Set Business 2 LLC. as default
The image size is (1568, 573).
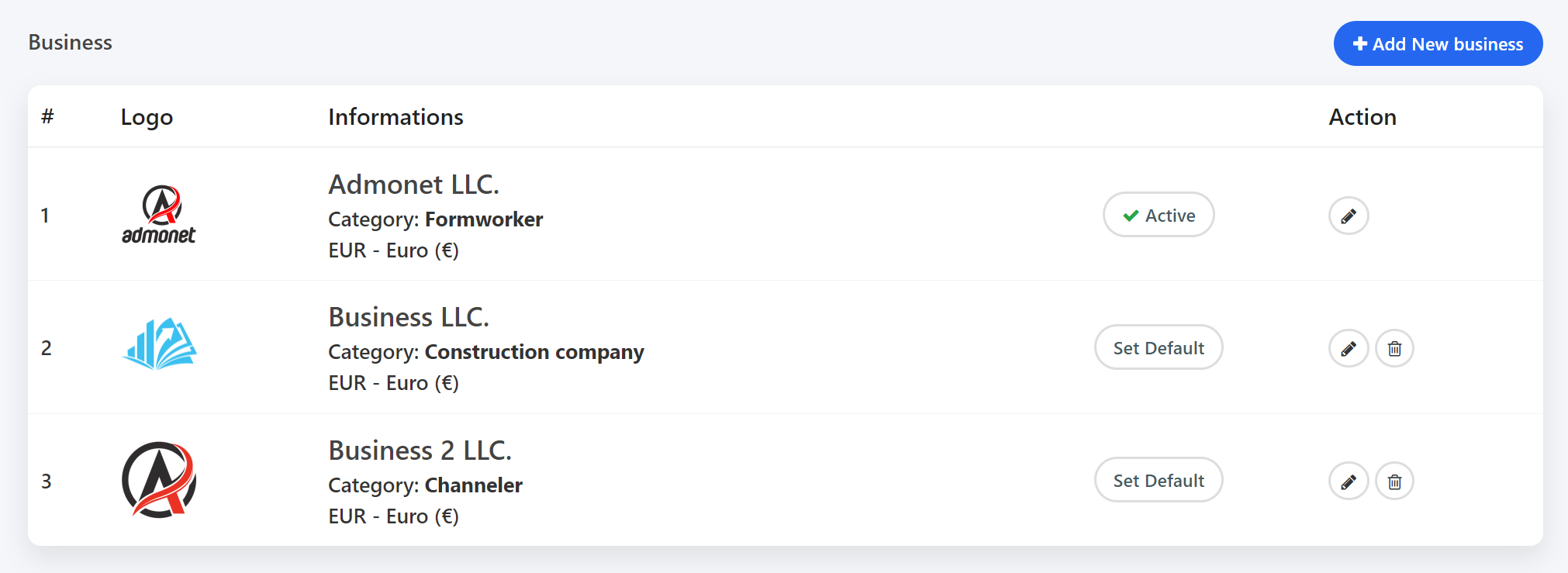[1159, 480]
